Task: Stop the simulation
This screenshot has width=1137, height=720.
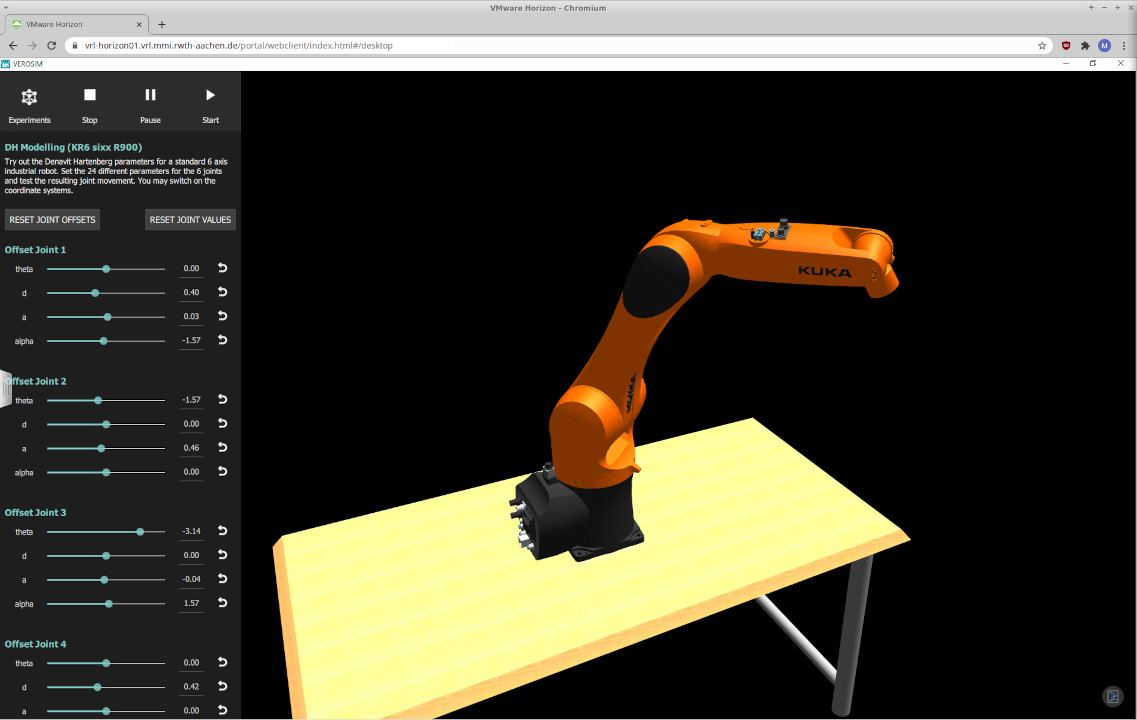Action: coord(89,105)
